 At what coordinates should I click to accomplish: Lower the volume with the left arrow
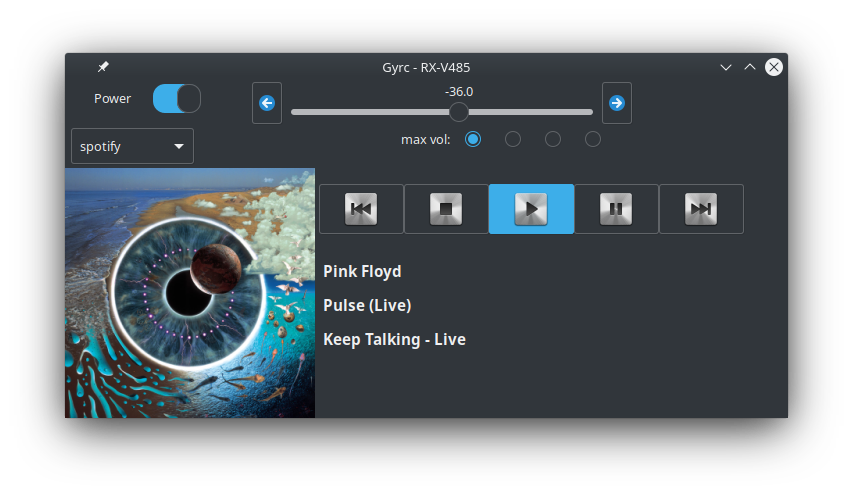pyautogui.click(x=267, y=103)
